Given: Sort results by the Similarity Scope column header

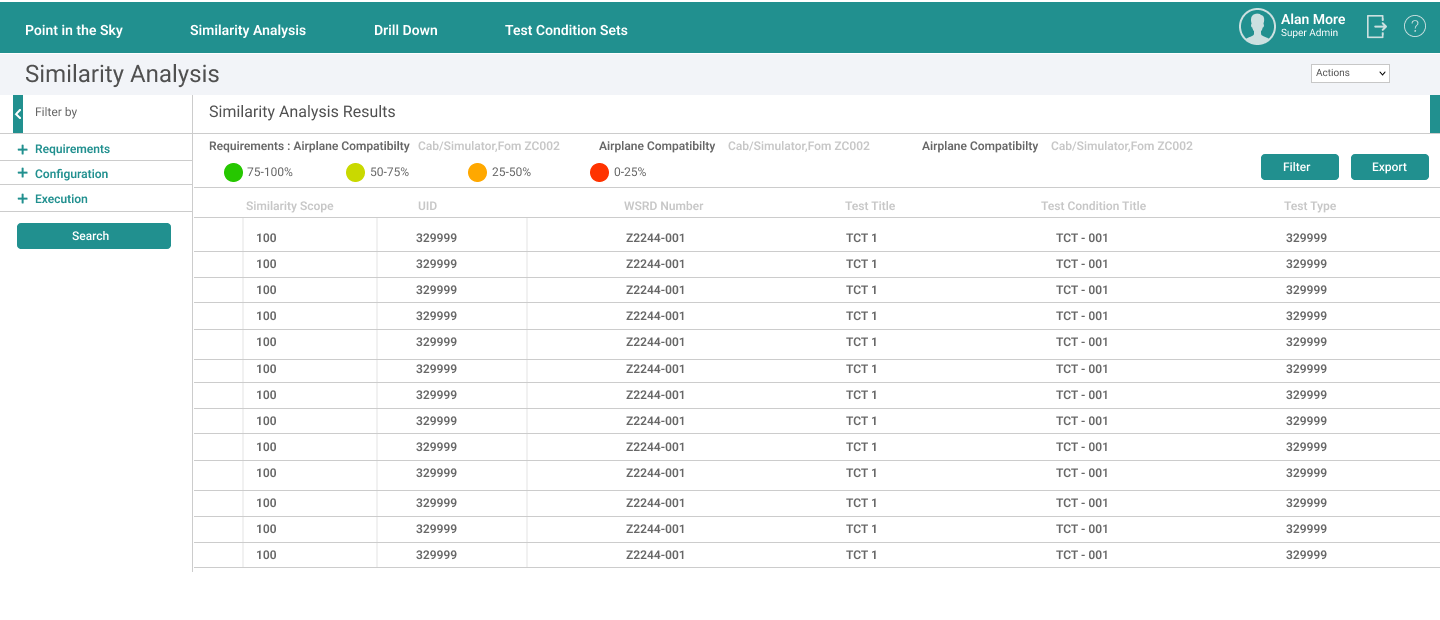Looking at the screenshot, I should click(x=289, y=206).
